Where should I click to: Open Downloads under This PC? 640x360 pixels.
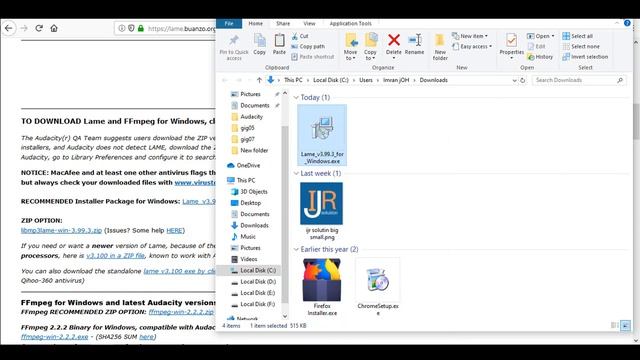coord(250,225)
